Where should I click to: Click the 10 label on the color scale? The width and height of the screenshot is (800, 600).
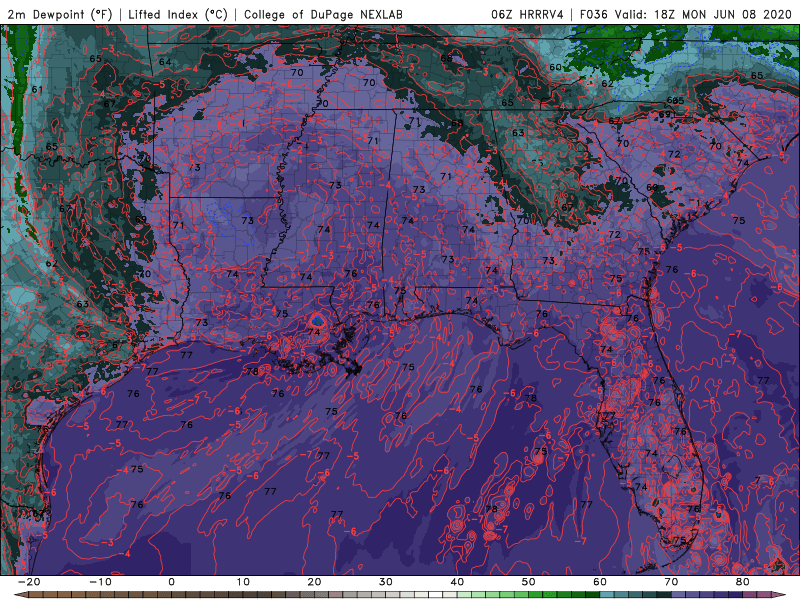coord(243,582)
